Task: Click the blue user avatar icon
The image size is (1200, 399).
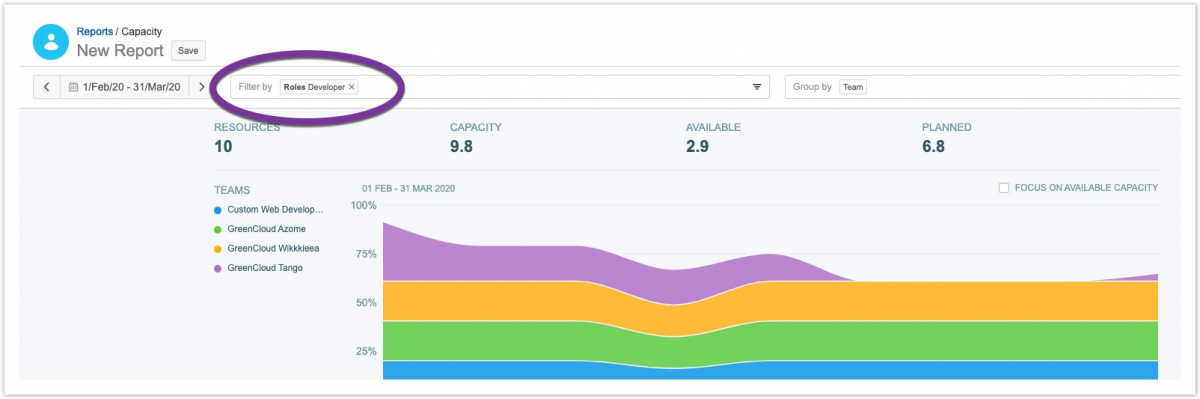Action: [x=50, y=41]
